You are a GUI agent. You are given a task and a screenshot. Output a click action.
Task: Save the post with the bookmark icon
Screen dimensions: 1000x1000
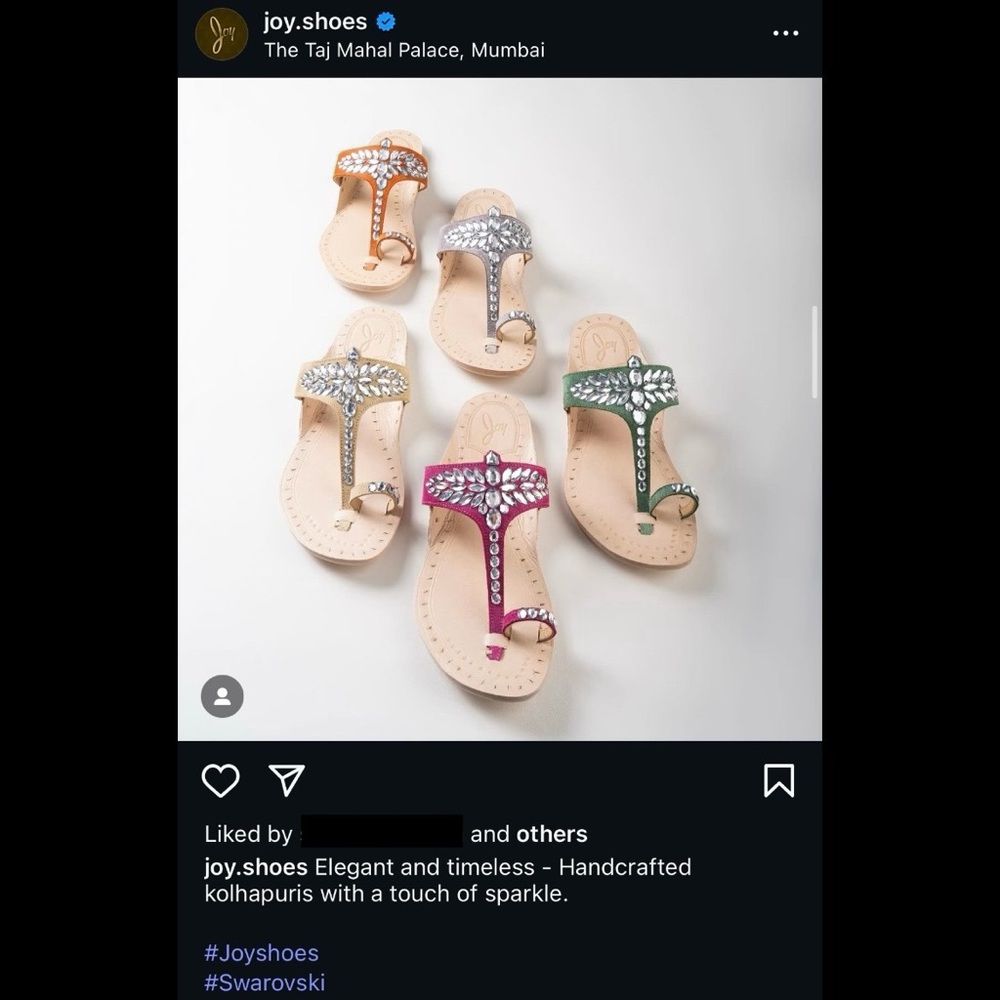click(779, 780)
